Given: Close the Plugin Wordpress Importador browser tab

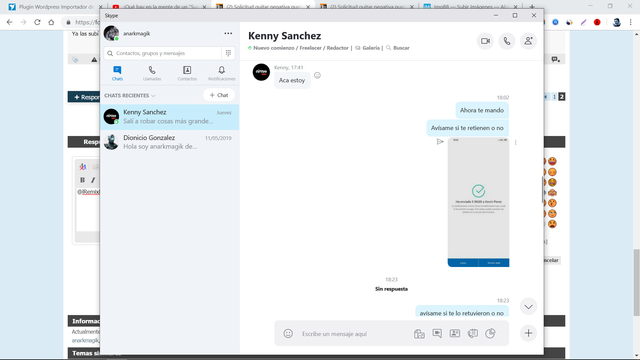Looking at the screenshot, I should pos(100,7).
